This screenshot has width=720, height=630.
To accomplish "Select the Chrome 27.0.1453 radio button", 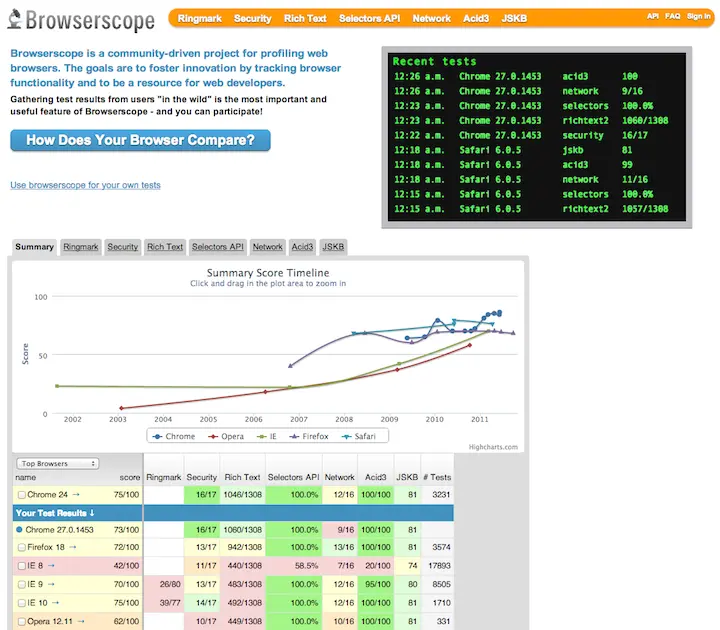I will (x=19, y=529).
